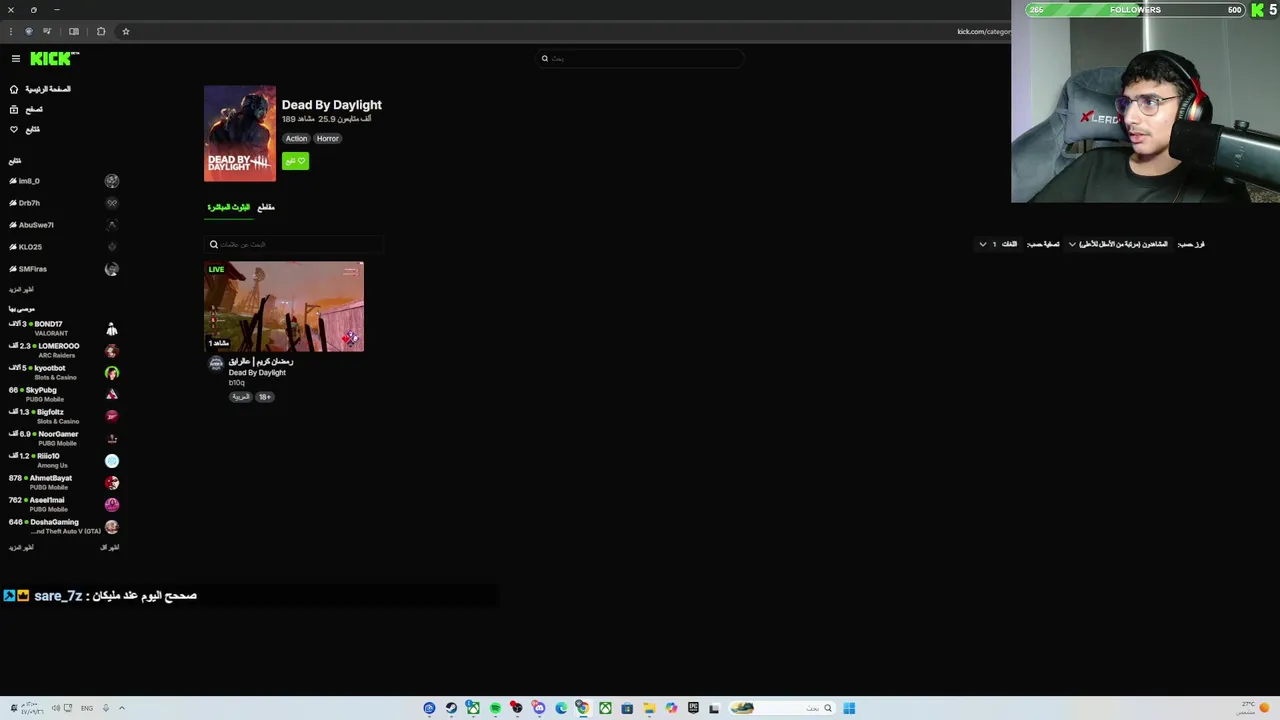Open the languages filter dropdown
The width and height of the screenshot is (1280, 720).
pos(998,244)
